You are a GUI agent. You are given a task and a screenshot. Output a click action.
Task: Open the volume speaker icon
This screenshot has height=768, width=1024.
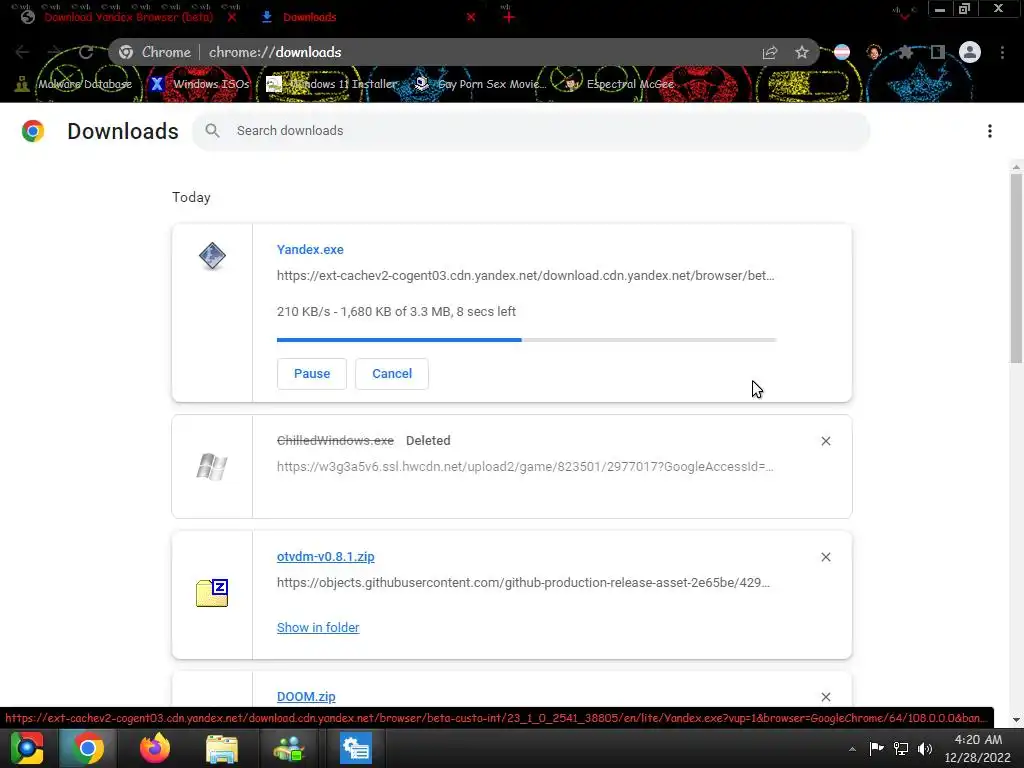click(x=925, y=748)
